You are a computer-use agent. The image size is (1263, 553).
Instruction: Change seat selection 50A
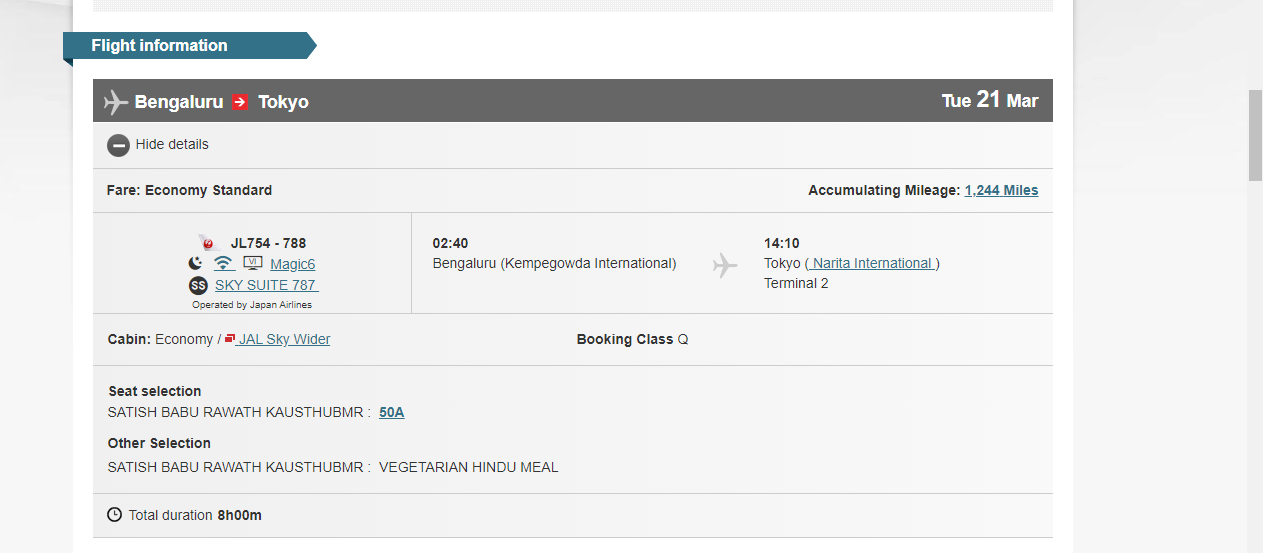tap(391, 411)
